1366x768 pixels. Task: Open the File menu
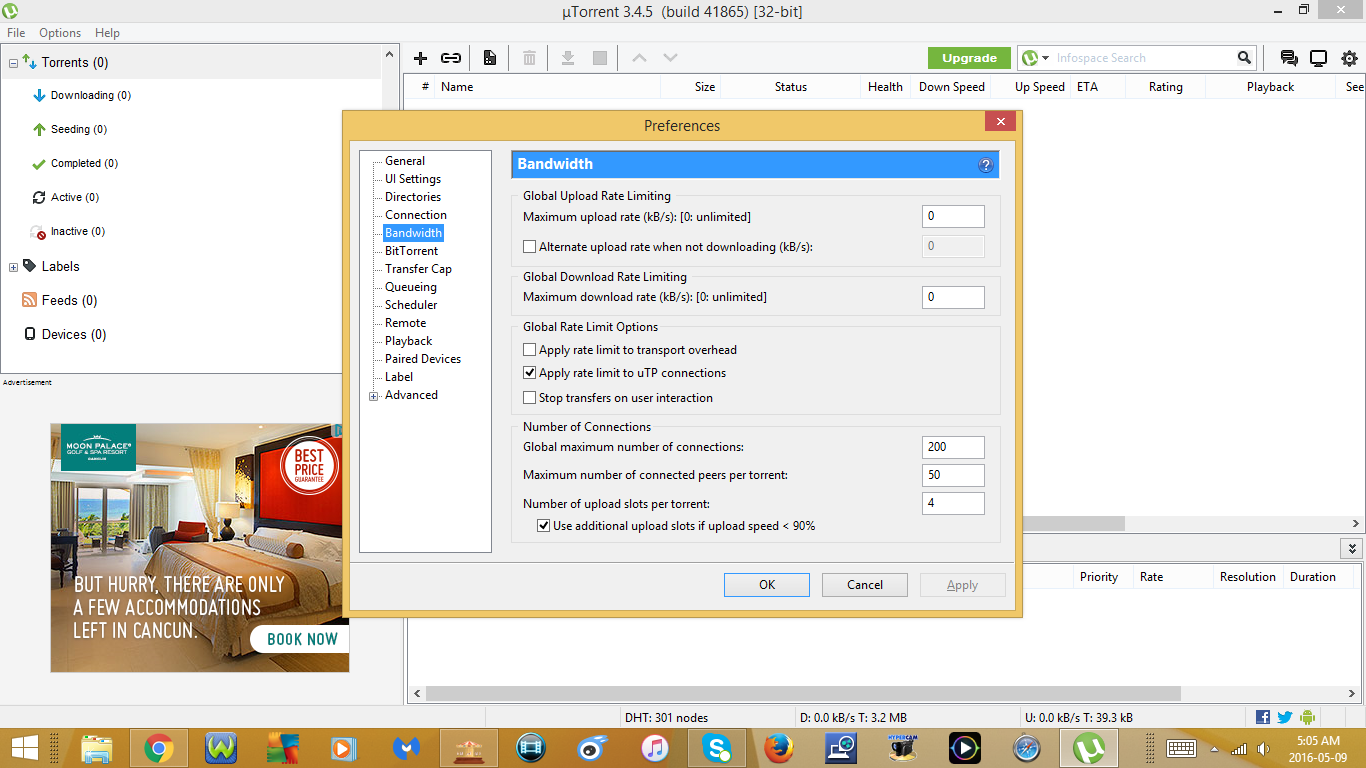point(16,33)
